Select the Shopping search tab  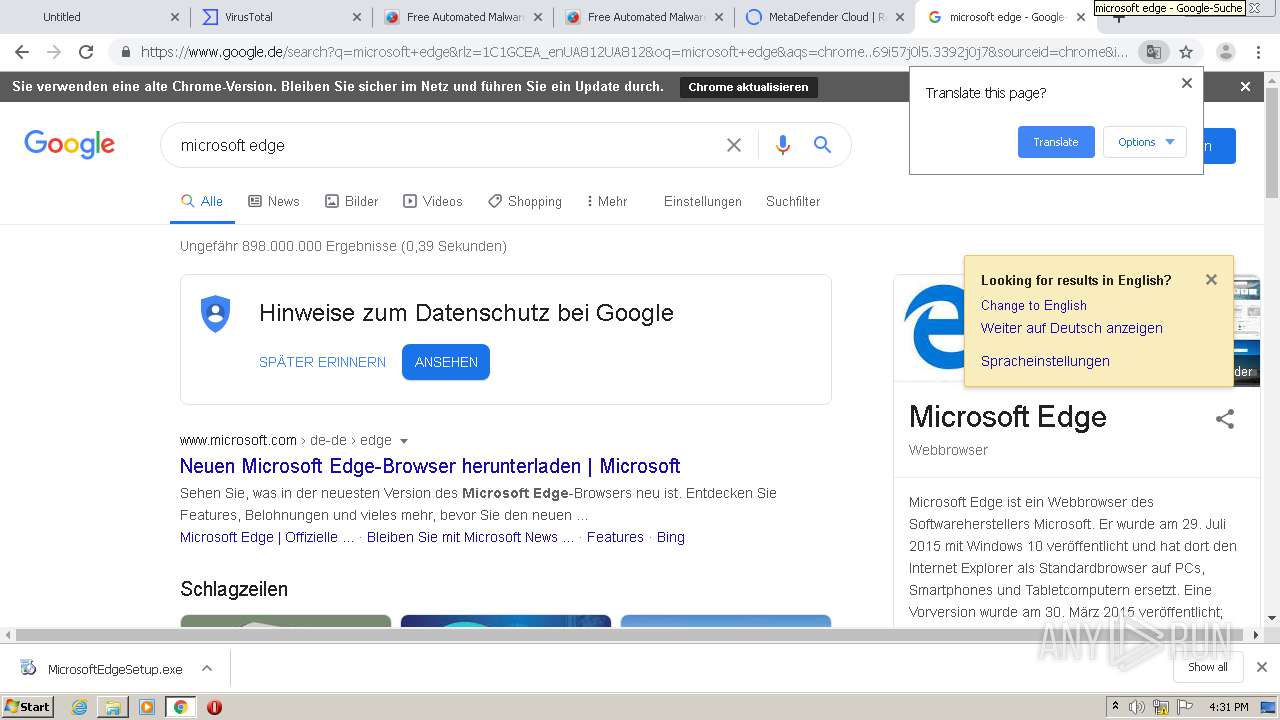pos(525,201)
